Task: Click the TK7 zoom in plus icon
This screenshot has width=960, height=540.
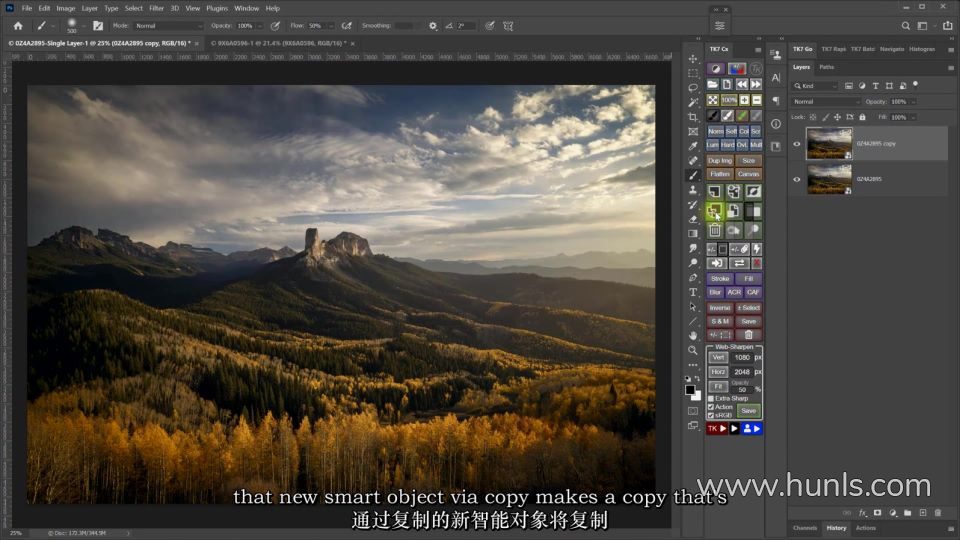Action: coord(744,100)
